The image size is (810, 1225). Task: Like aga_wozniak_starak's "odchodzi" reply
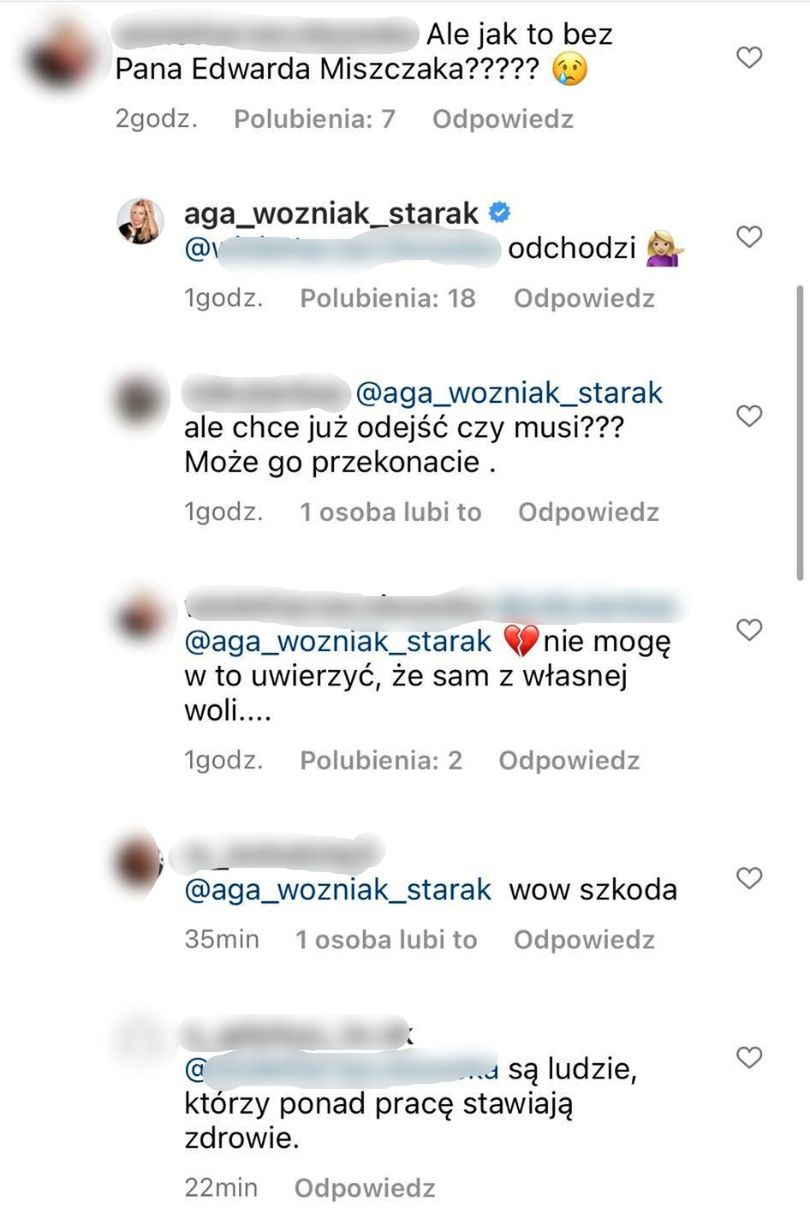[x=749, y=237]
